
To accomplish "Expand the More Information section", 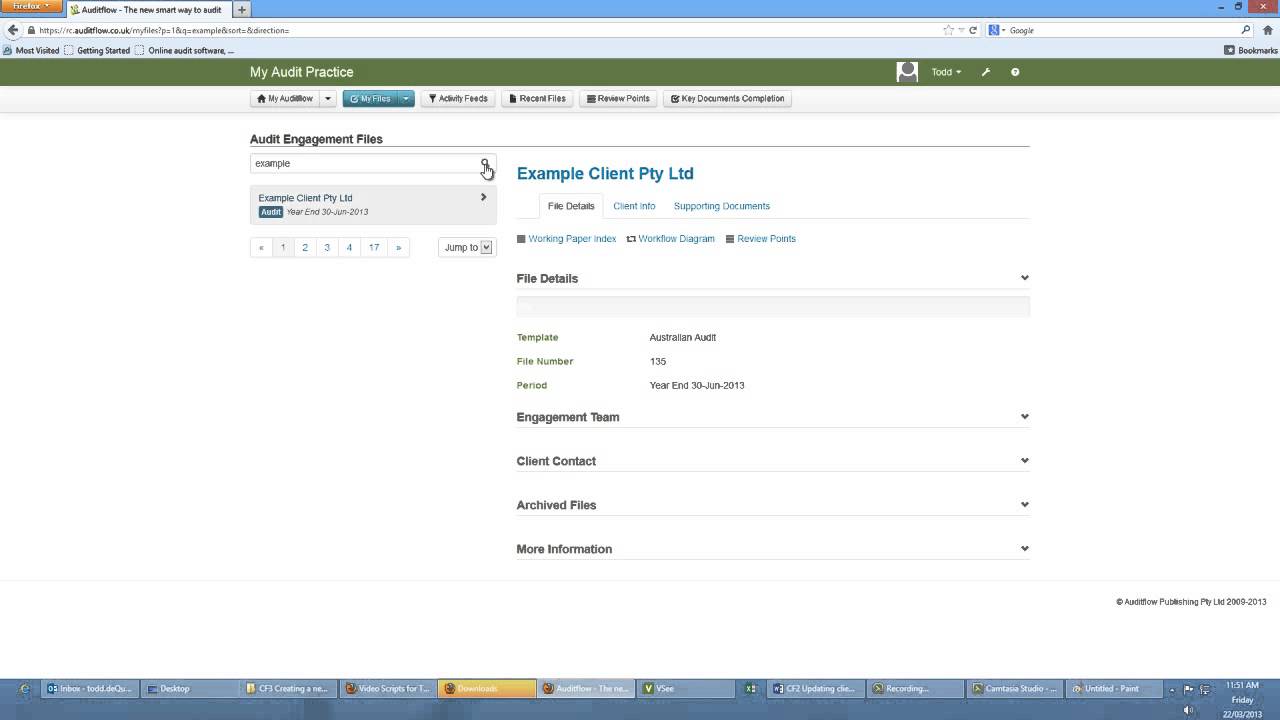I will [x=1024, y=549].
